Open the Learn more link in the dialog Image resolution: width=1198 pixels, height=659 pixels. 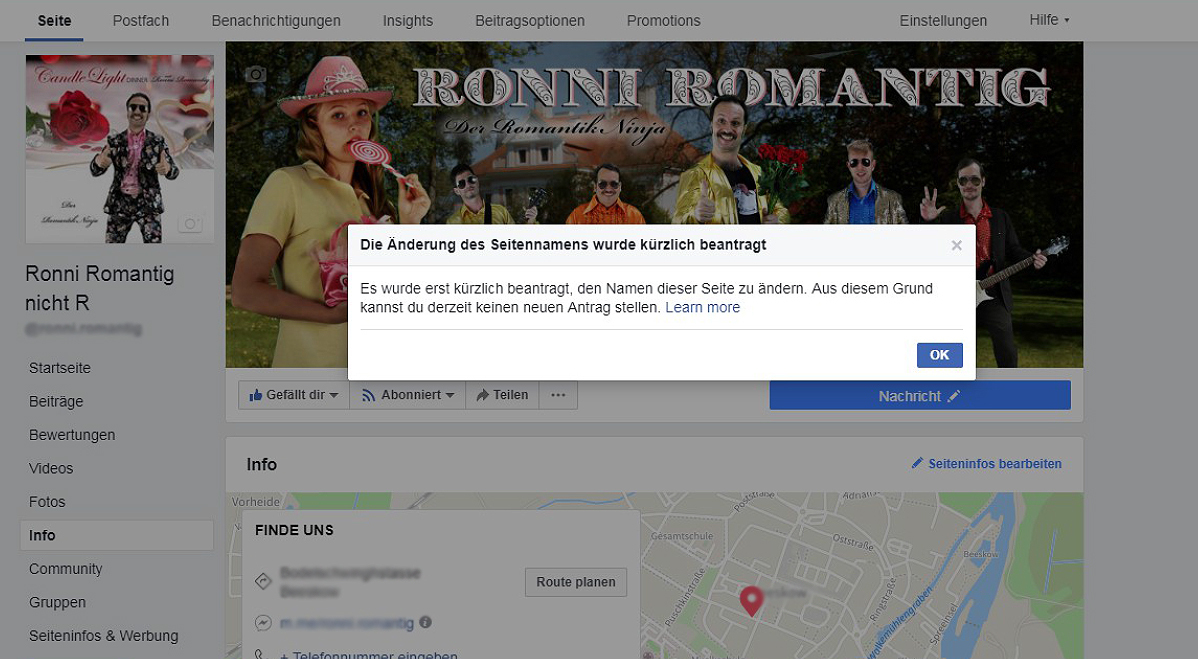coord(702,308)
